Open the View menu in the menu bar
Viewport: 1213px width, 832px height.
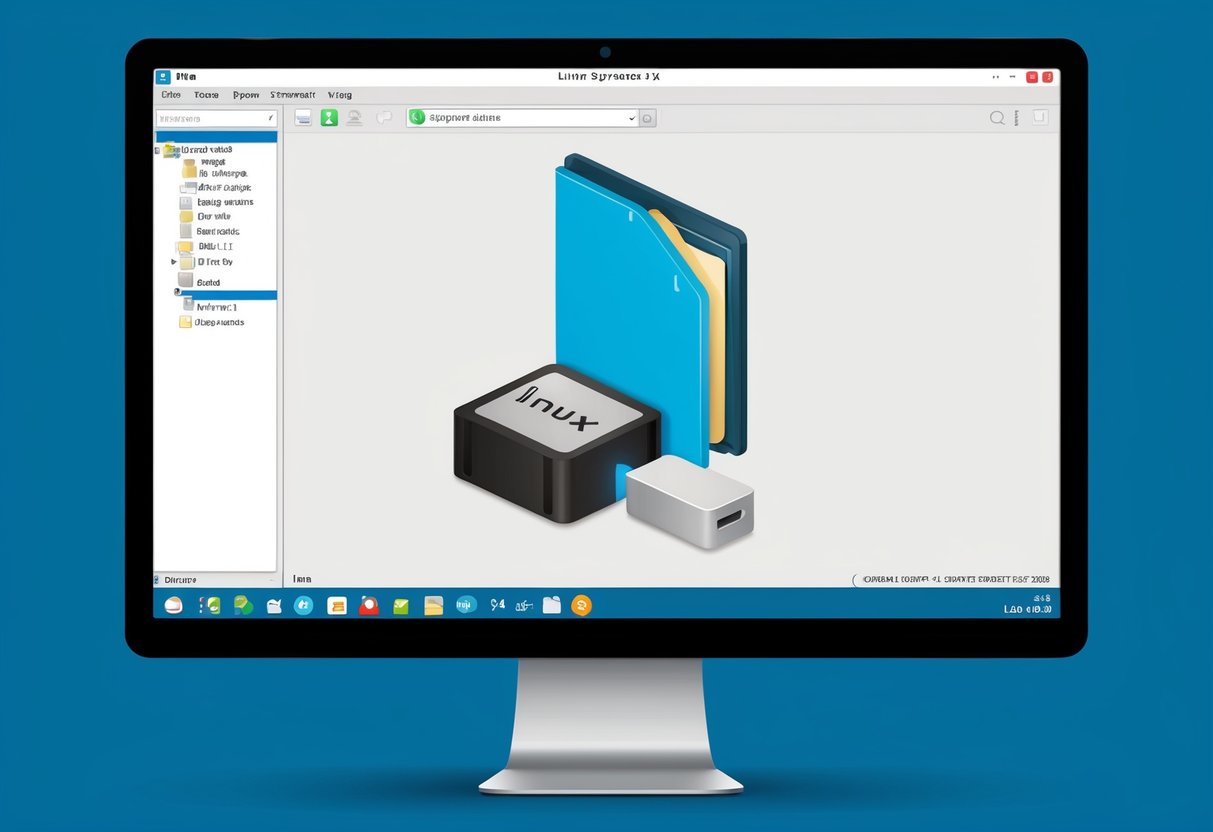click(x=339, y=94)
